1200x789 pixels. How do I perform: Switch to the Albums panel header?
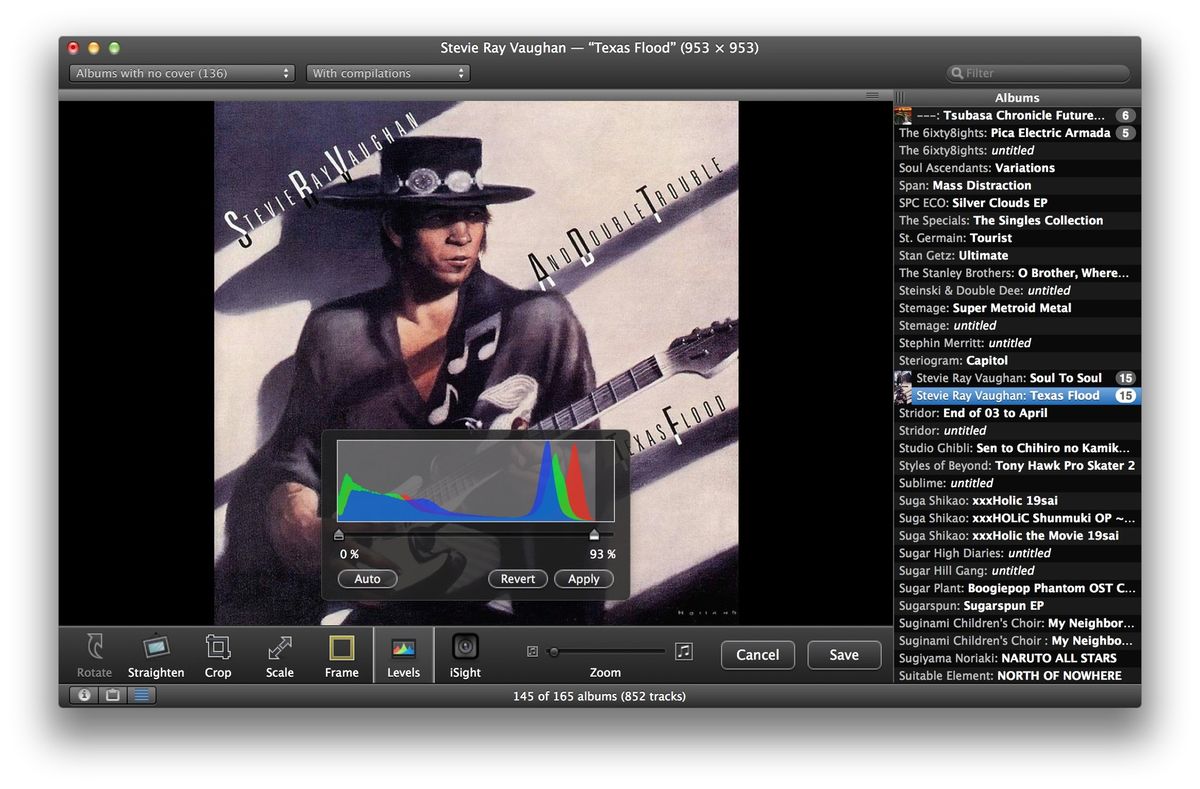[x=1017, y=97]
